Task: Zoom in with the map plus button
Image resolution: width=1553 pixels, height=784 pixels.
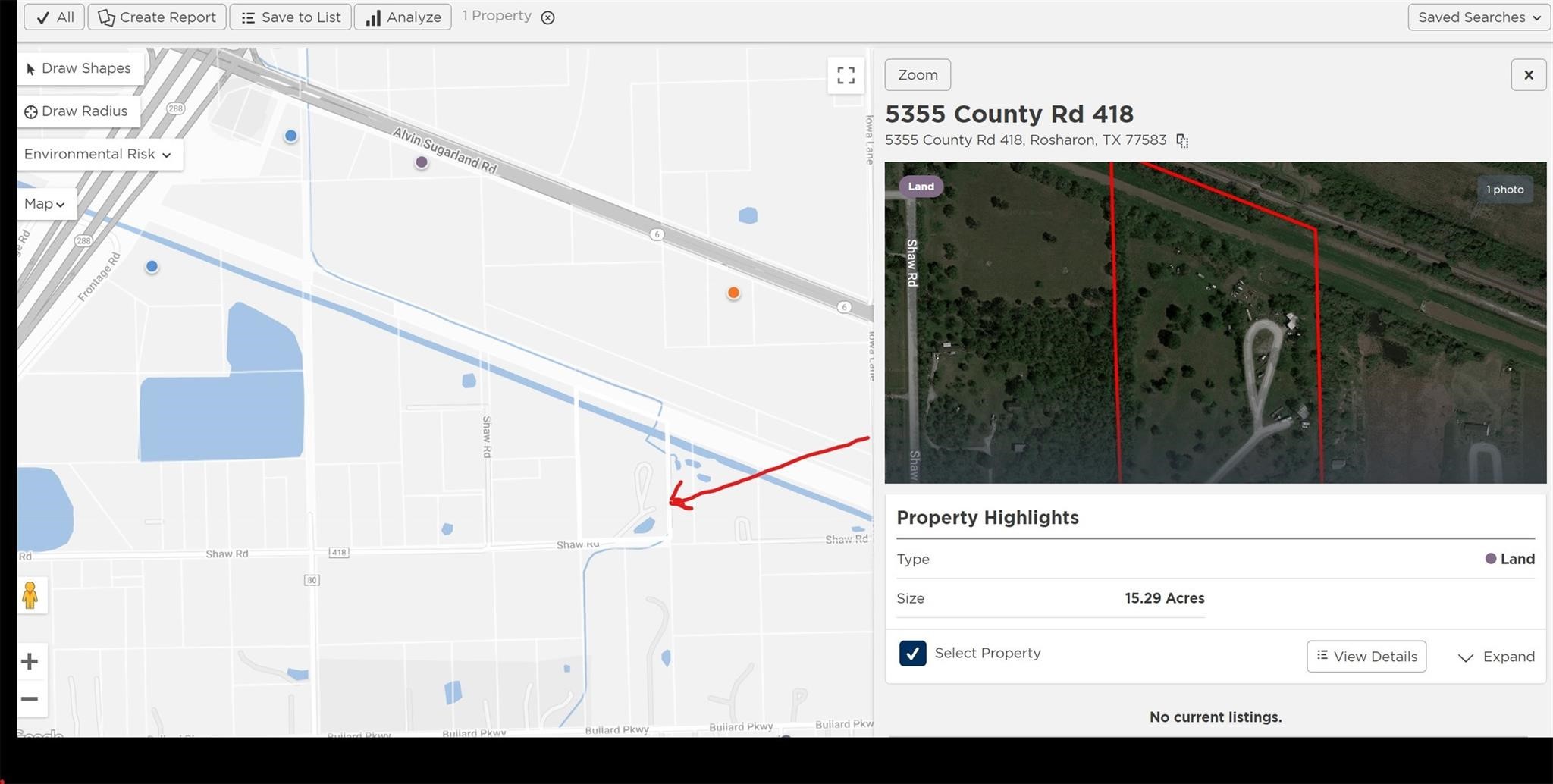Action: (x=30, y=661)
